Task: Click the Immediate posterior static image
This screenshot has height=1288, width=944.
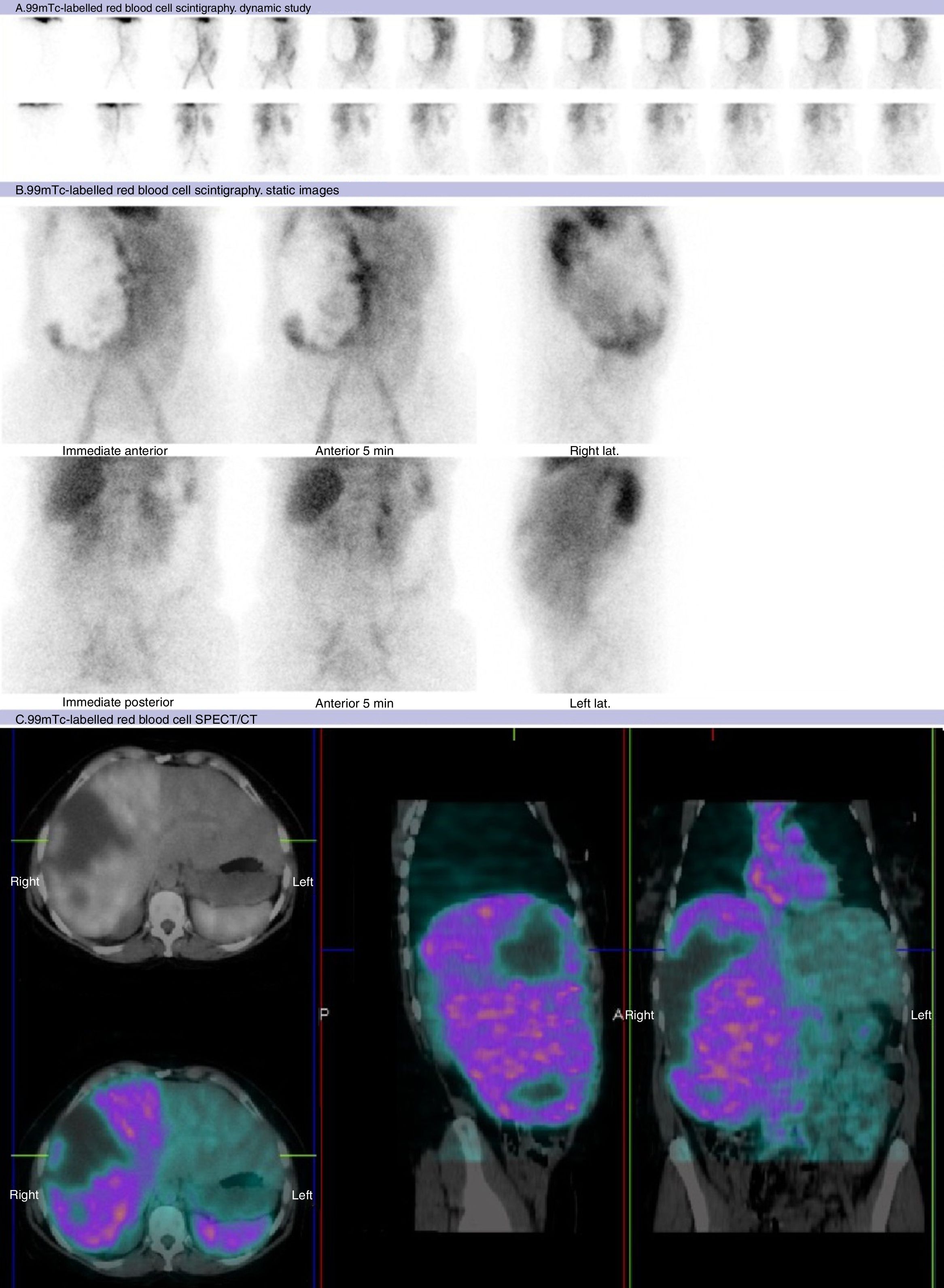Action: point(119,574)
